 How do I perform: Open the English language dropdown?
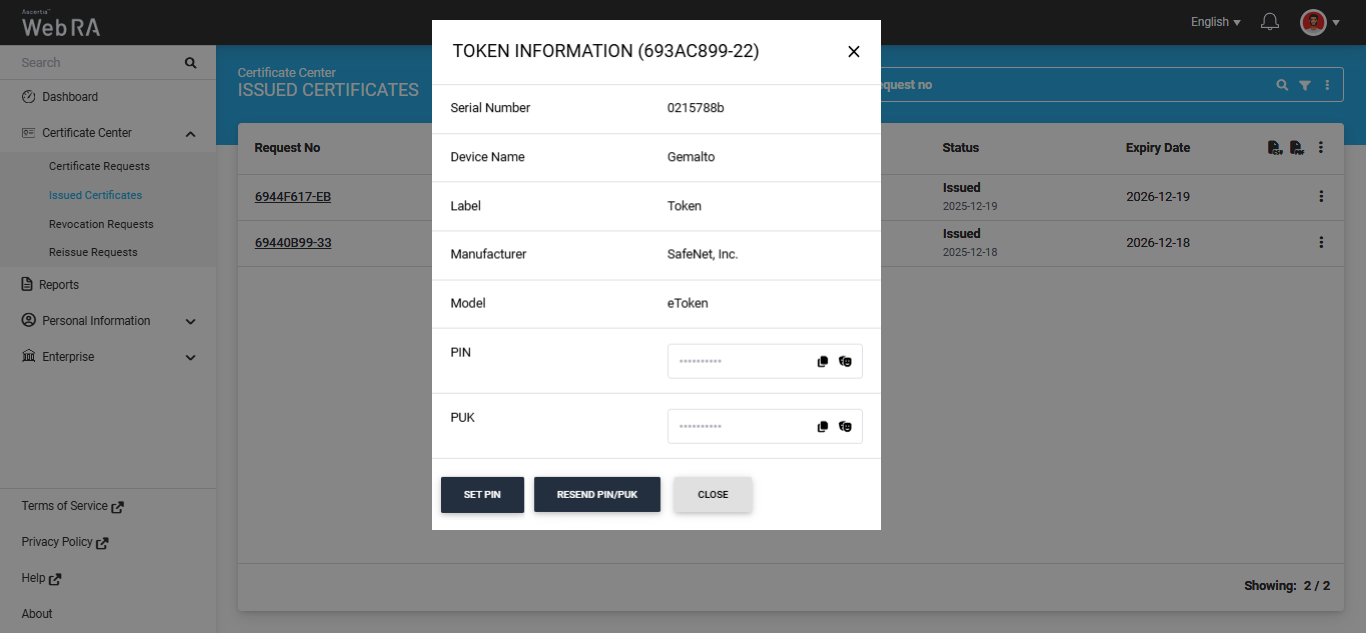coord(1215,22)
